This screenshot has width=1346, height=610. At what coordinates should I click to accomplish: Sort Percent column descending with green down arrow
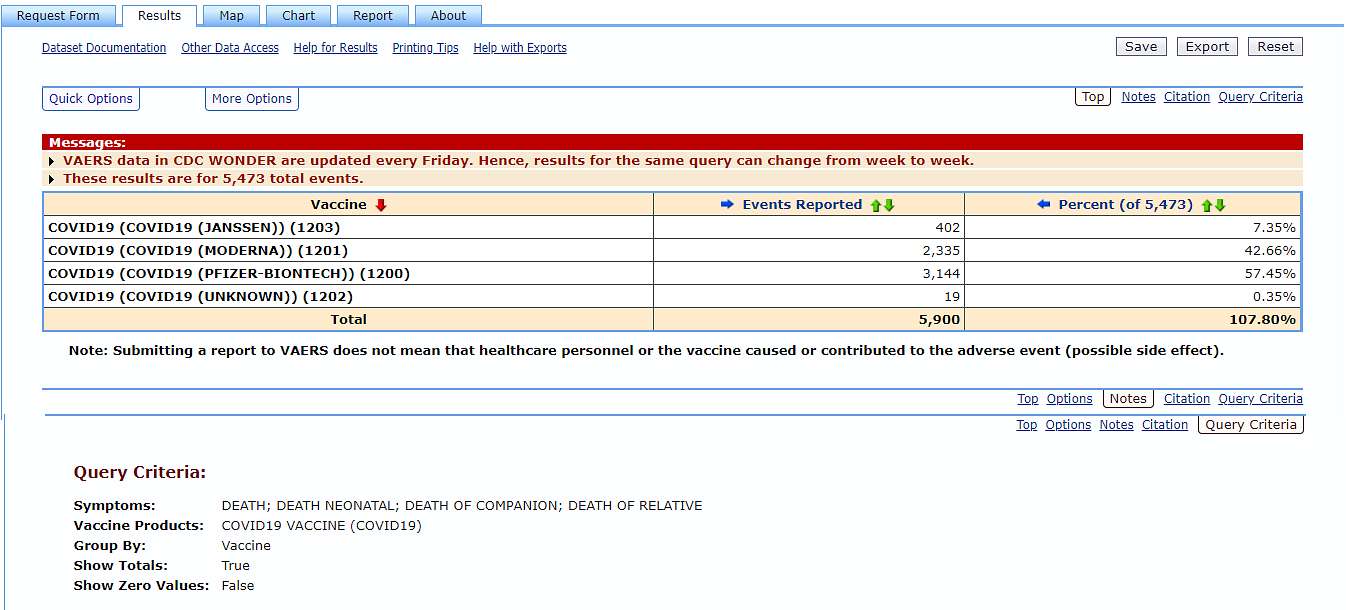pos(1219,205)
